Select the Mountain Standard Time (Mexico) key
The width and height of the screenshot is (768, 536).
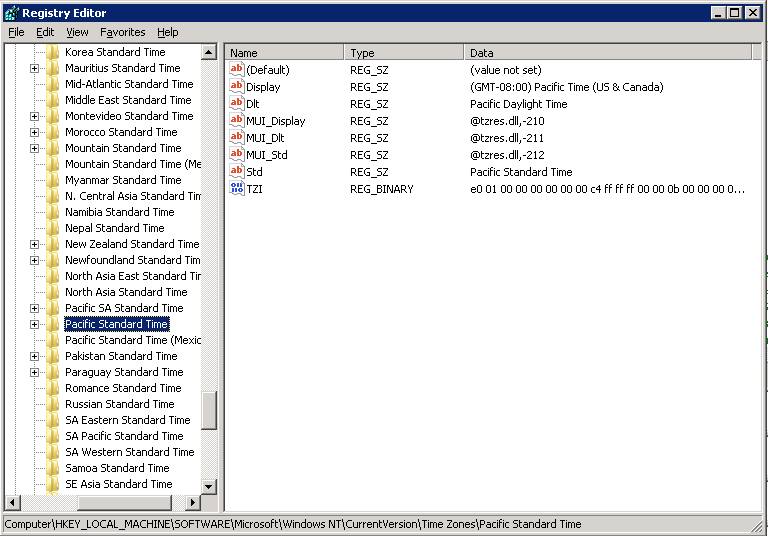133,164
